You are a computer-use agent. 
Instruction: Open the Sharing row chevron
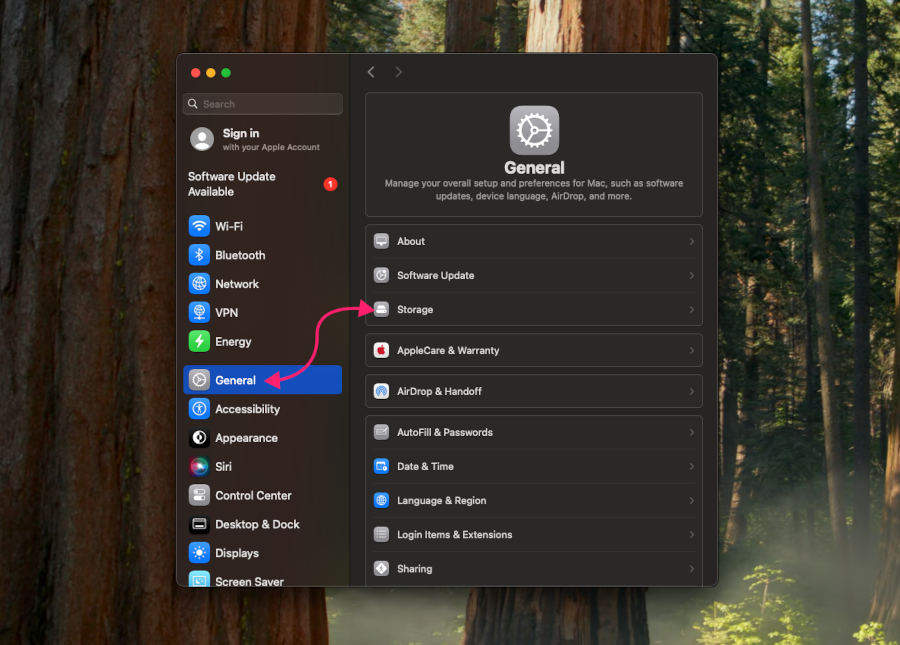click(x=692, y=569)
